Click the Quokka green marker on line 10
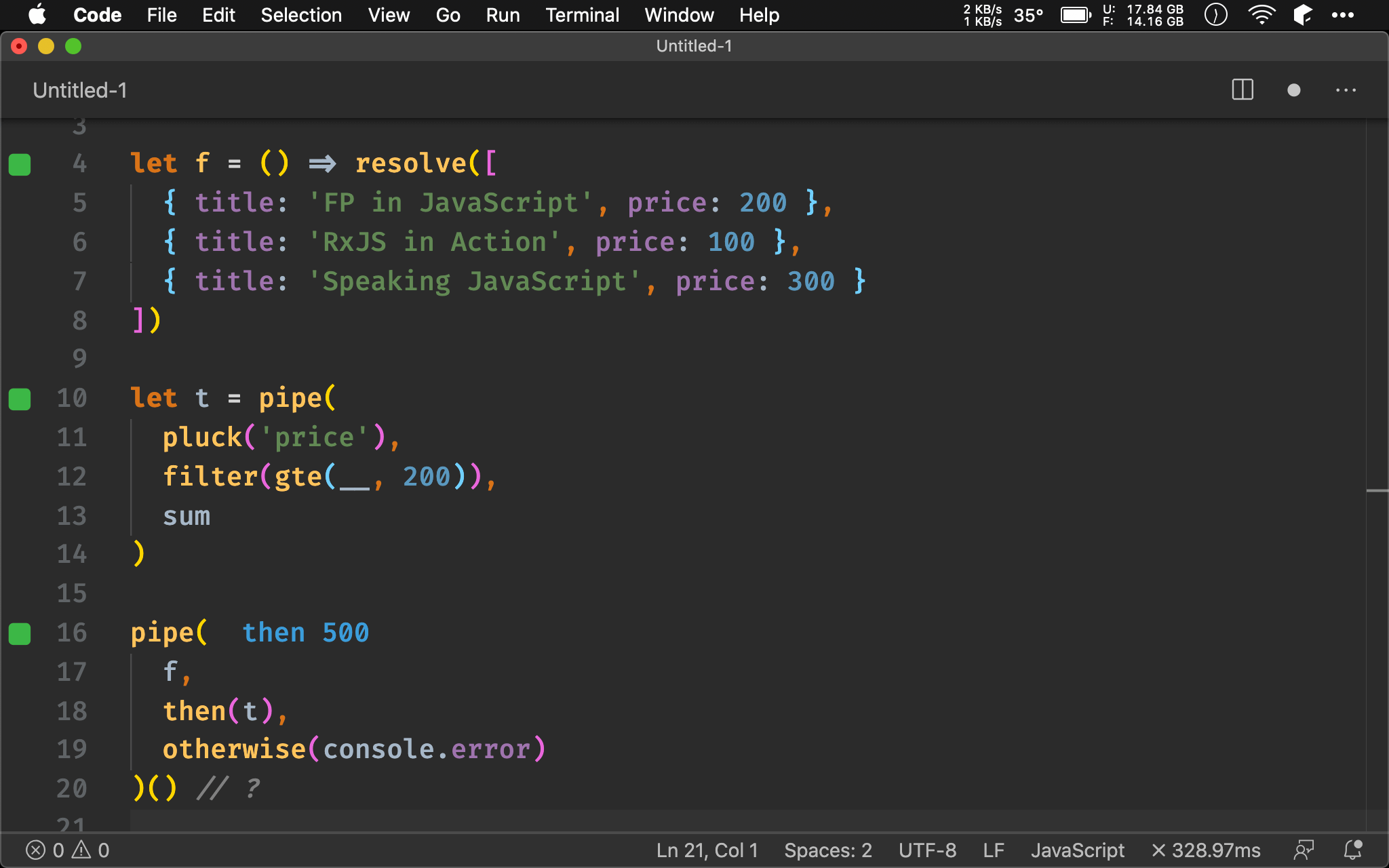The height and width of the screenshot is (868, 1389). pos(20,399)
